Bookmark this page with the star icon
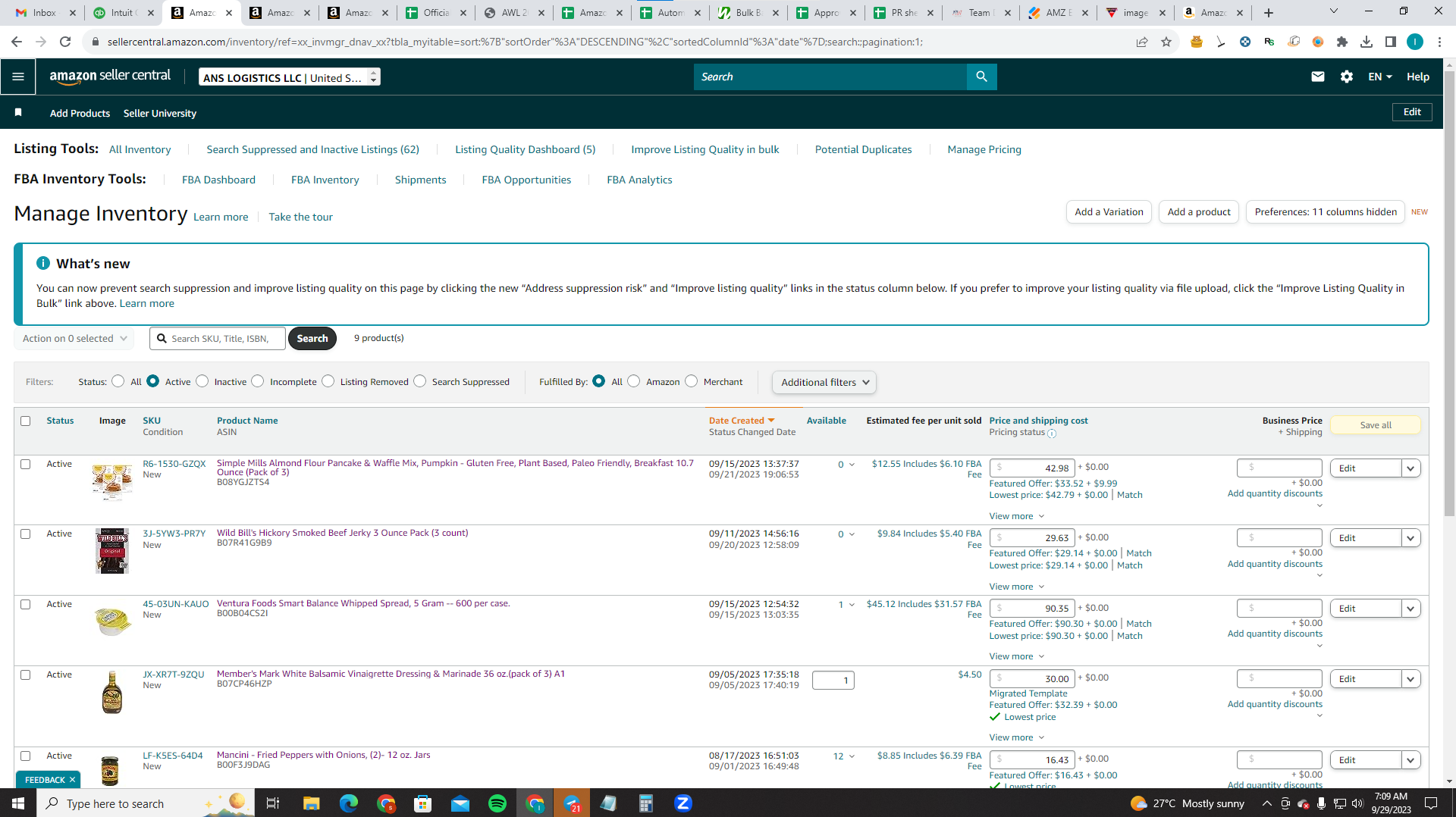The height and width of the screenshot is (817, 1456). [x=1166, y=42]
